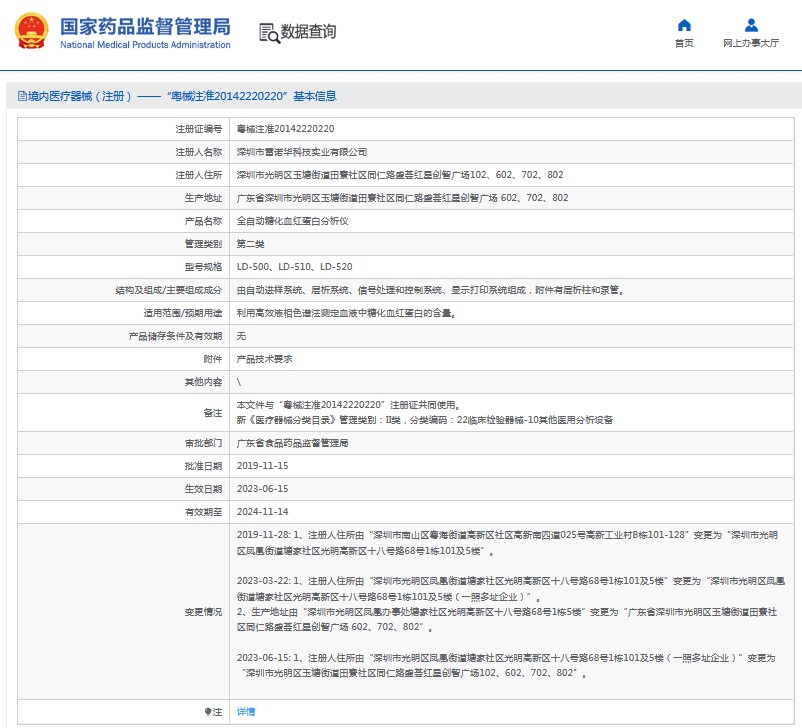The image size is (802, 728).
Task: Select effective date value 2023-06-15
Action: (x=262, y=489)
